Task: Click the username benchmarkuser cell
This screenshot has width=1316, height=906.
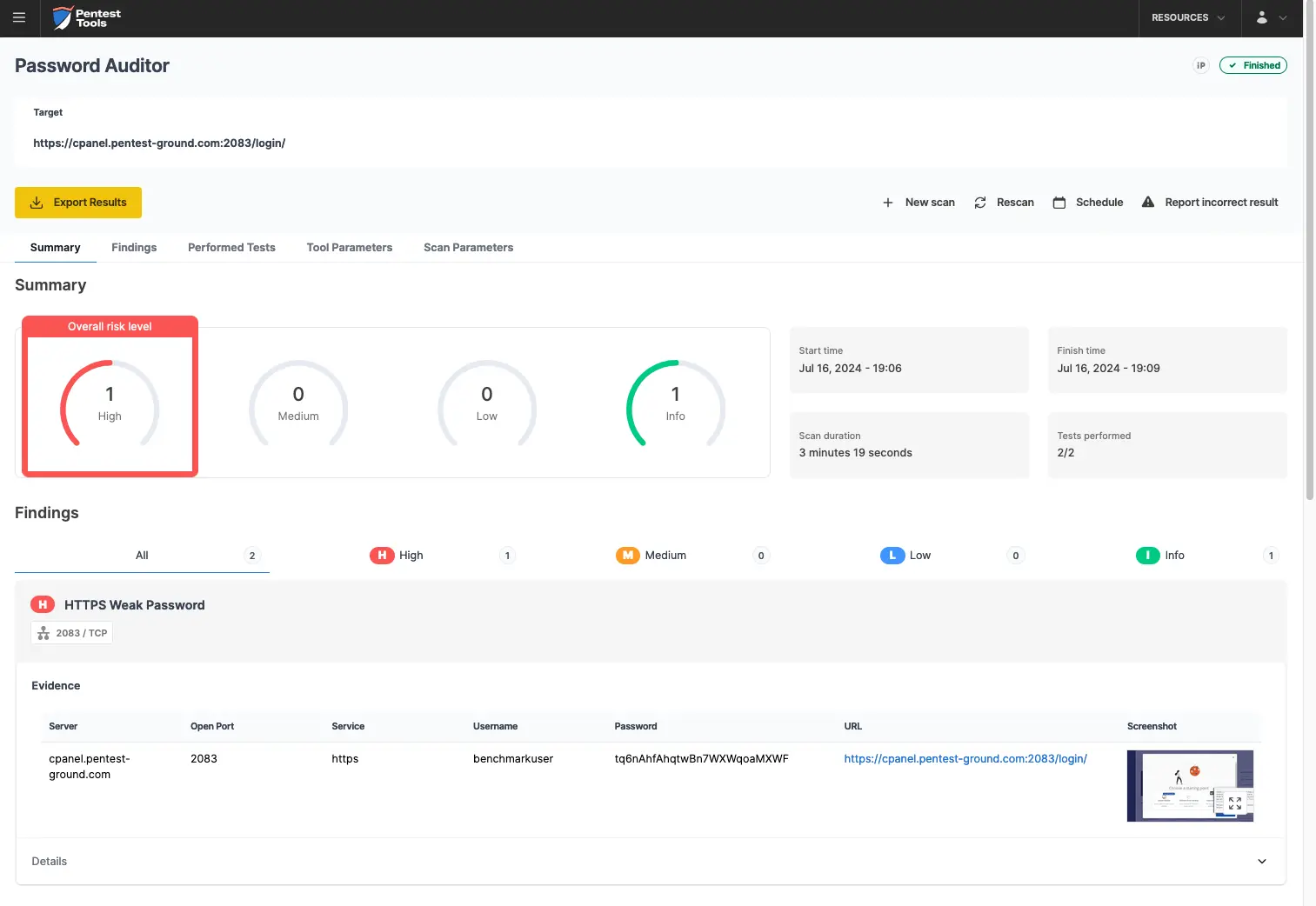Action: coord(513,759)
